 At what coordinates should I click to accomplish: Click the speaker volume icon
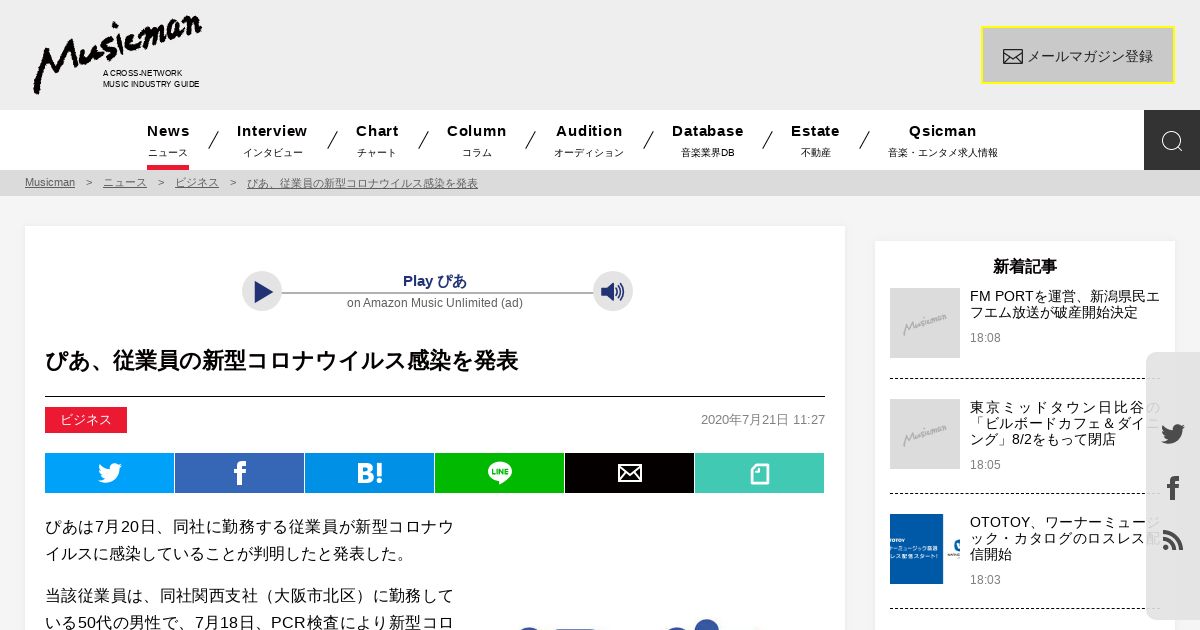point(613,291)
